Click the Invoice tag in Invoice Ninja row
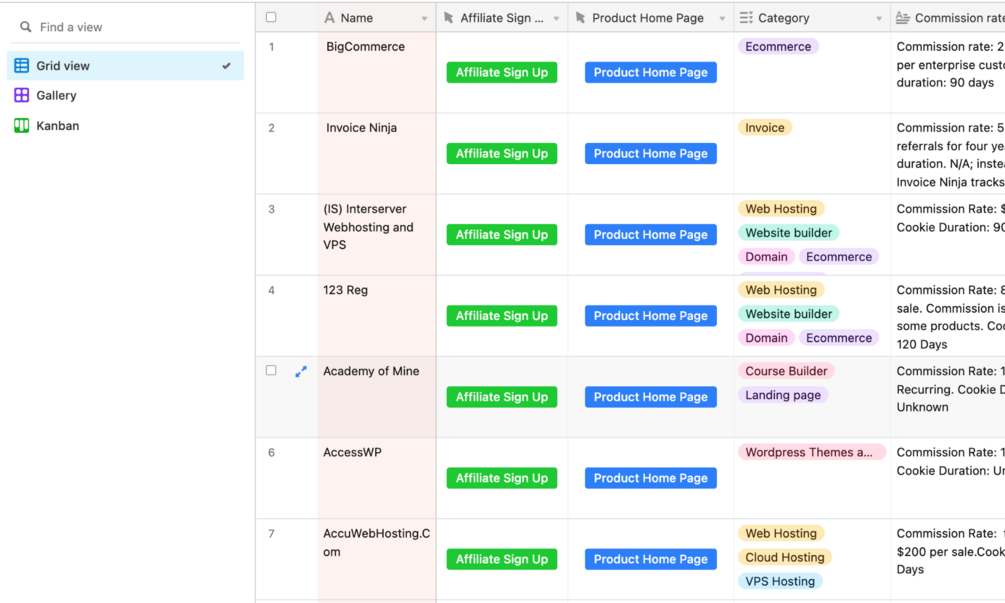 coord(765,128)
